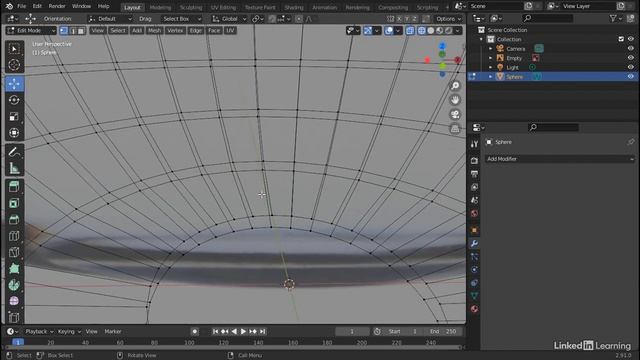Open the Material properties tab icon
The width and height of the screenshot is (640, 360).
tap(474, 309)
